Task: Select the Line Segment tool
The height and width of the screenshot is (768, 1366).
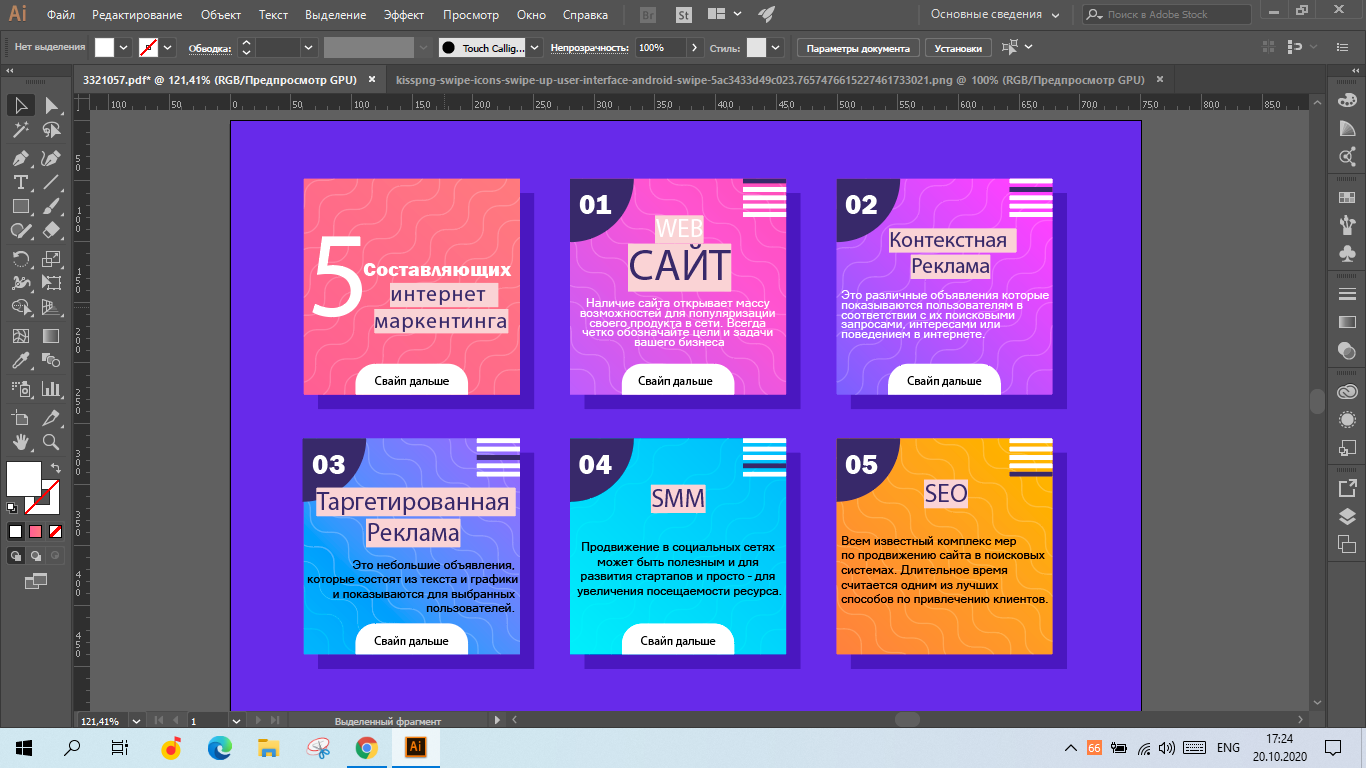Action: [x=51, y=182]
